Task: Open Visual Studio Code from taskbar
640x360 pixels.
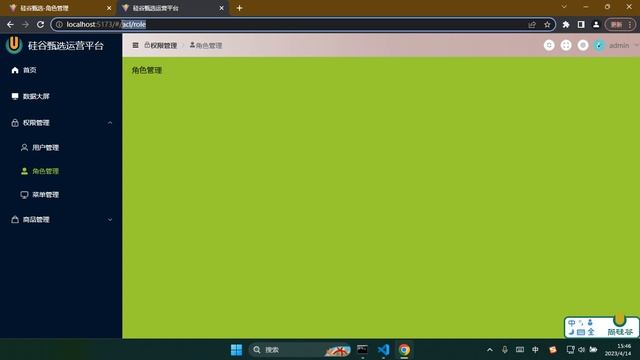Action: tap(383, 350)
